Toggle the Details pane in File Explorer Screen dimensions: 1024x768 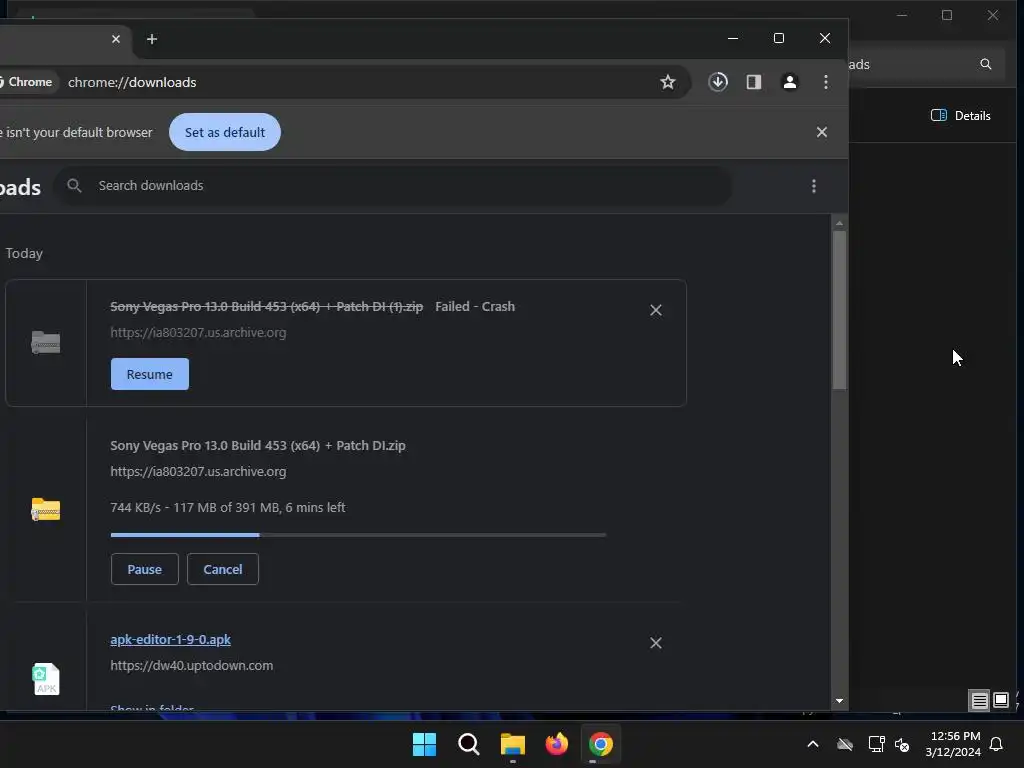[961, 116]
